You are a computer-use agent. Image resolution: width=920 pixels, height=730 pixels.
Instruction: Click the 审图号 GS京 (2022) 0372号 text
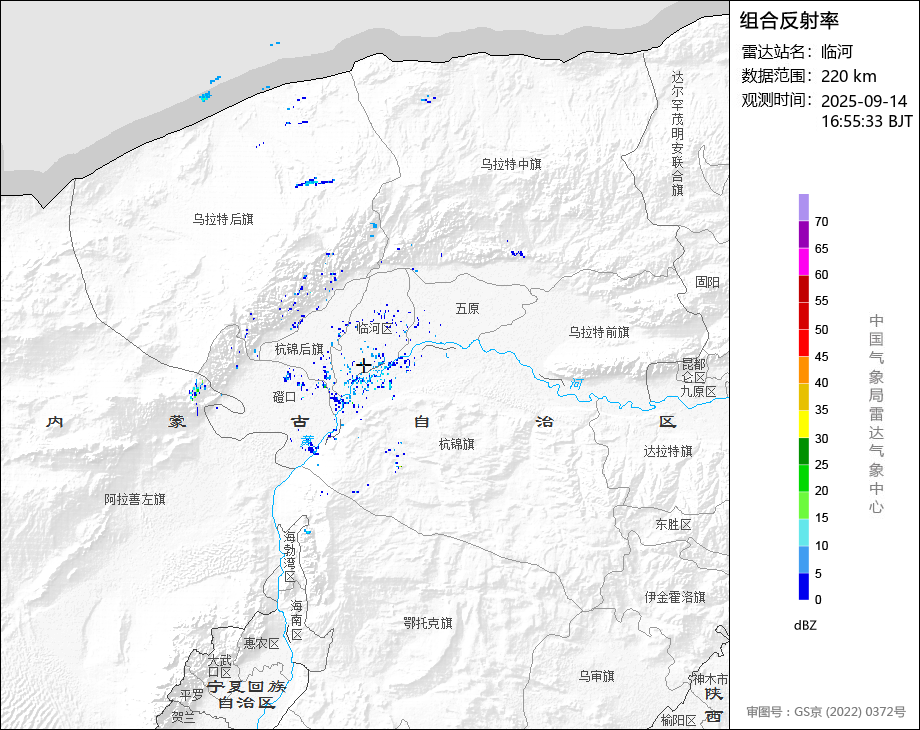click(x=826, y=712)
